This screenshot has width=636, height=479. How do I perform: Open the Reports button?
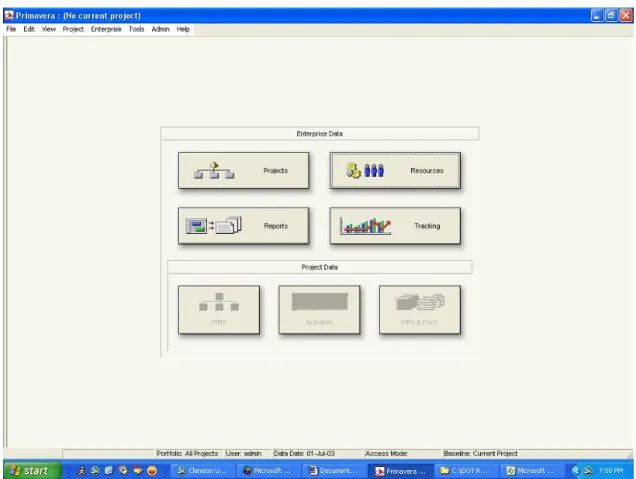point(243,226)
